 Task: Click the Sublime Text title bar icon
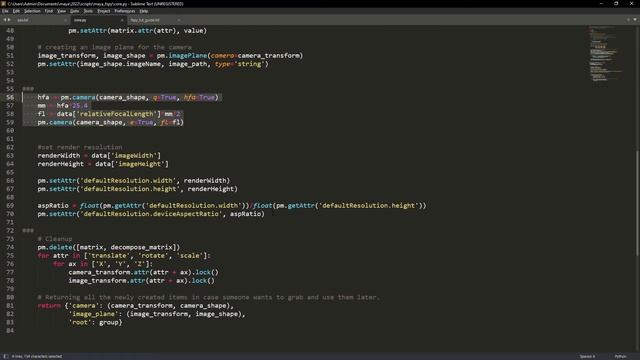click(4, 3)
